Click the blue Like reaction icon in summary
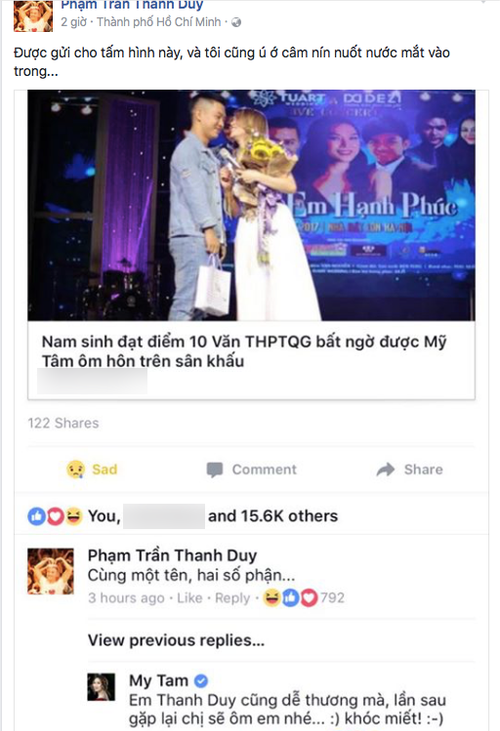The image size is (500, 731). (36, 516)
